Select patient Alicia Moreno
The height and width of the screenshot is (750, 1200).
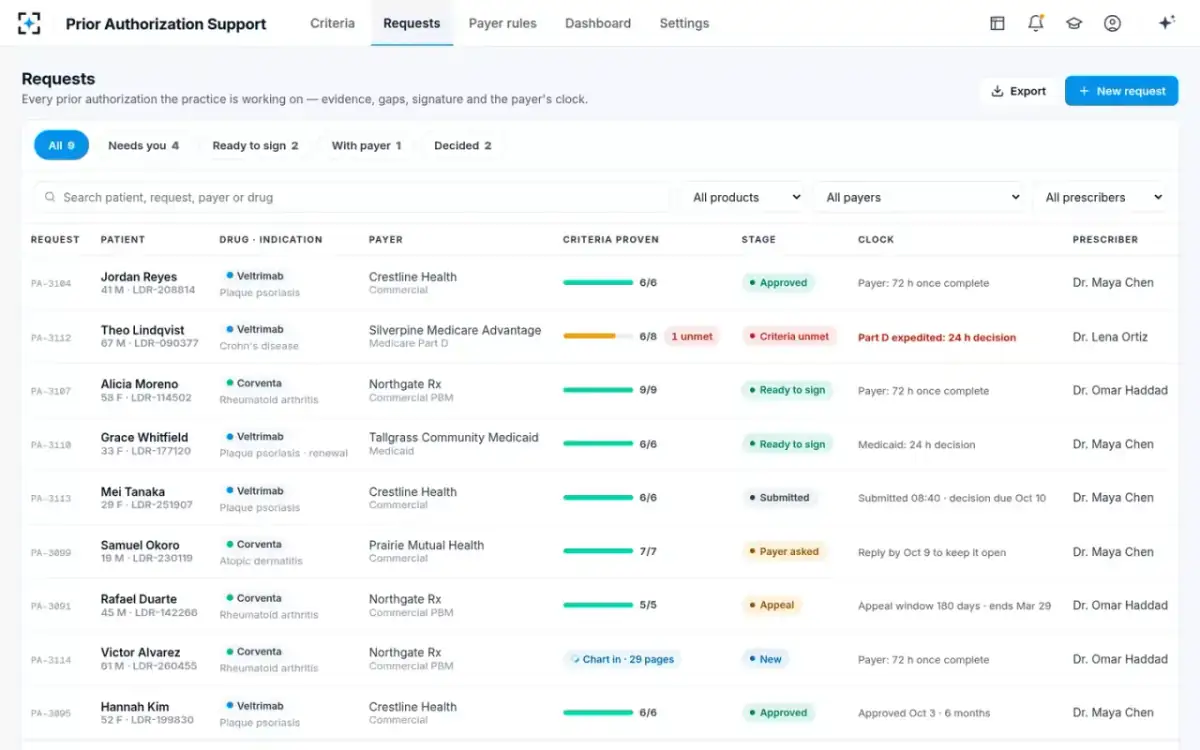click(x=139, y=384)
